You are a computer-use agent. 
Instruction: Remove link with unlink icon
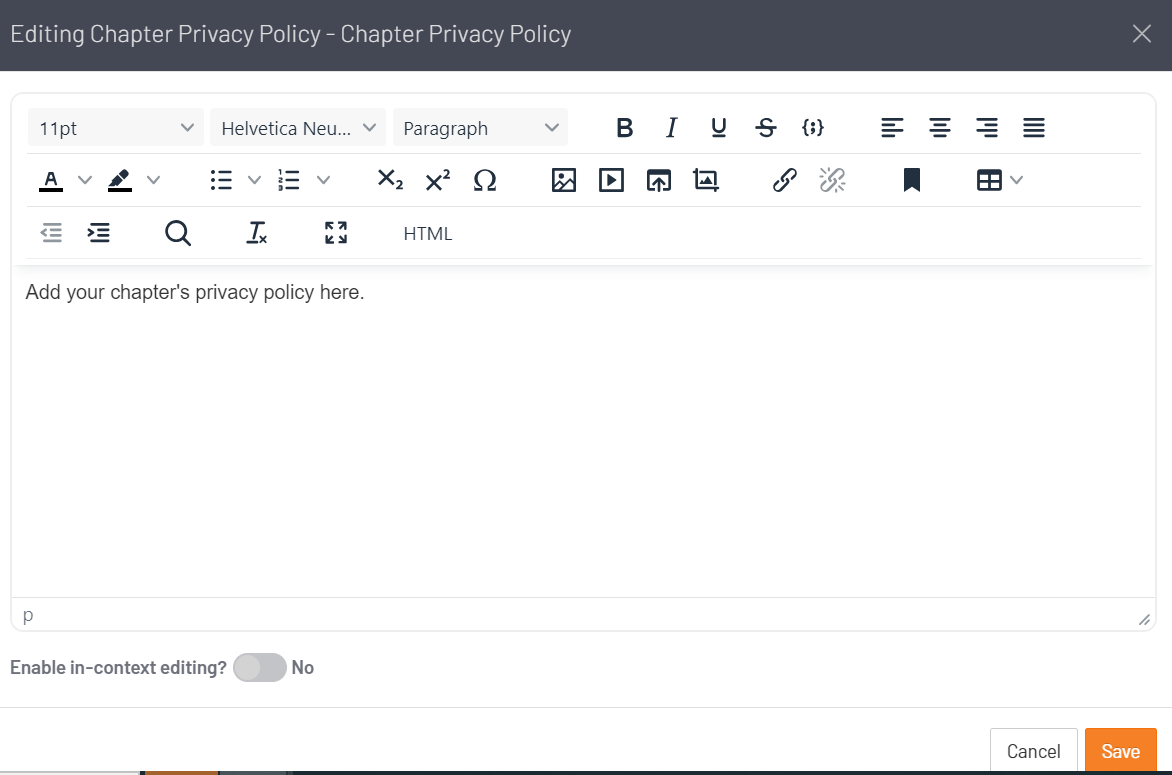point(832,180)
